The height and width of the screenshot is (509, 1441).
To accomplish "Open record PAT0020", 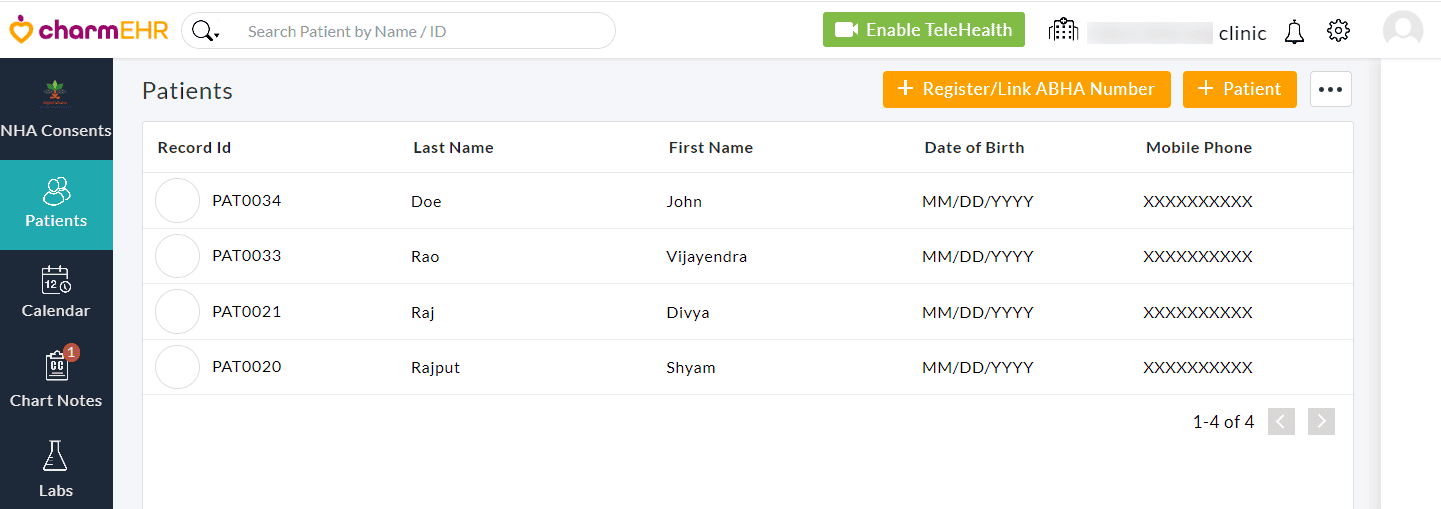I will click(247, 367).
